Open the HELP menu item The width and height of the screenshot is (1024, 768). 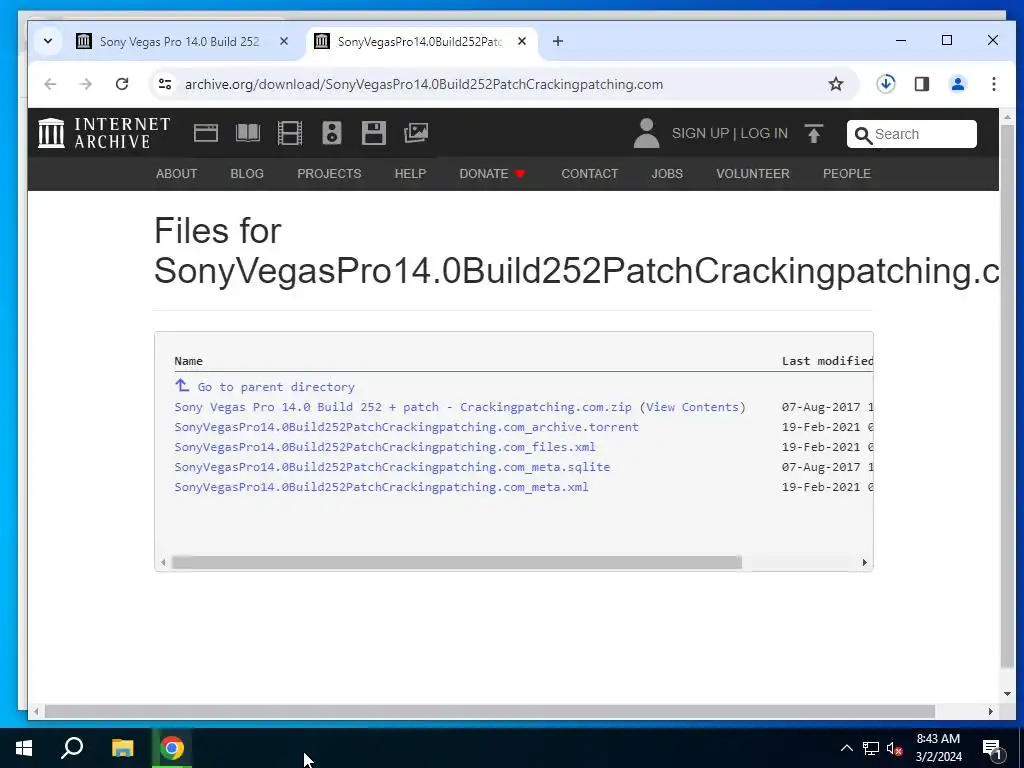coord(410,174)
